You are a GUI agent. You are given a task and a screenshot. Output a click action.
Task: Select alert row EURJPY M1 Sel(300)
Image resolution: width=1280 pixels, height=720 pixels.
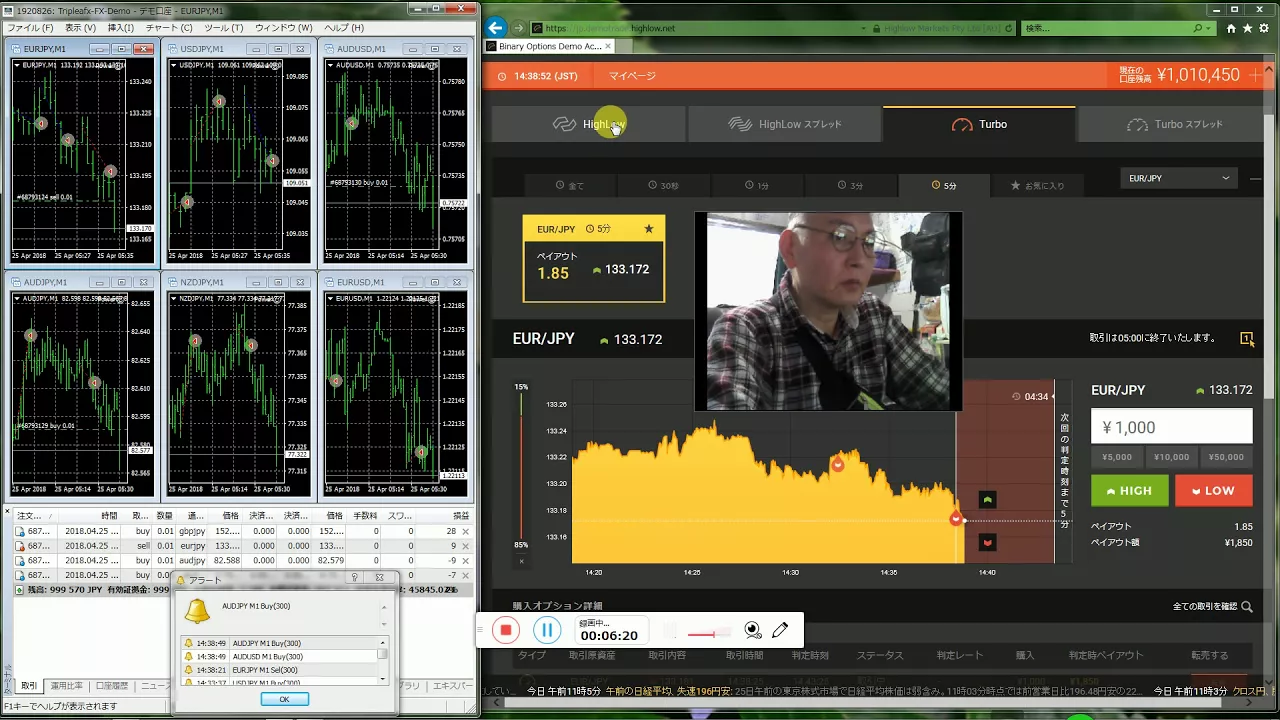tap(279, 670)
